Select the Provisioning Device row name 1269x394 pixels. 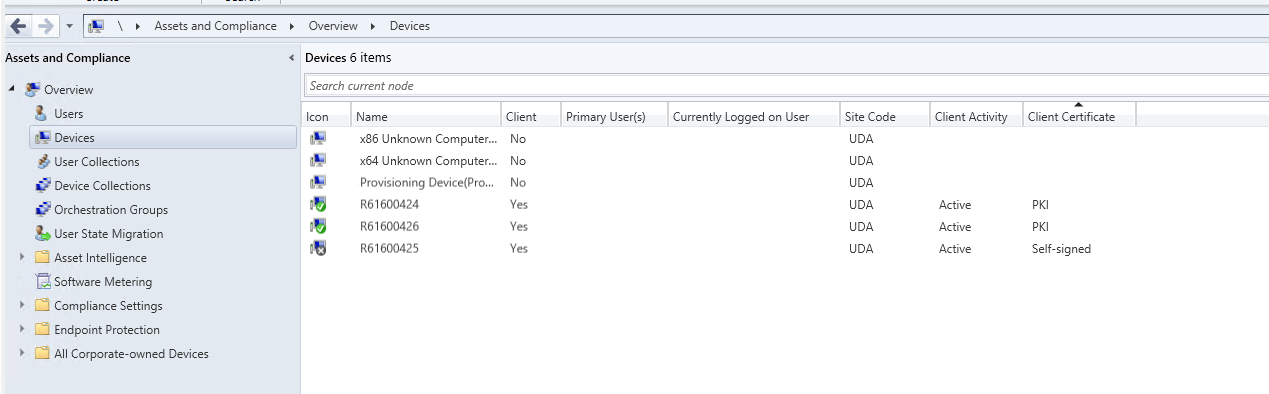[428, 183]
